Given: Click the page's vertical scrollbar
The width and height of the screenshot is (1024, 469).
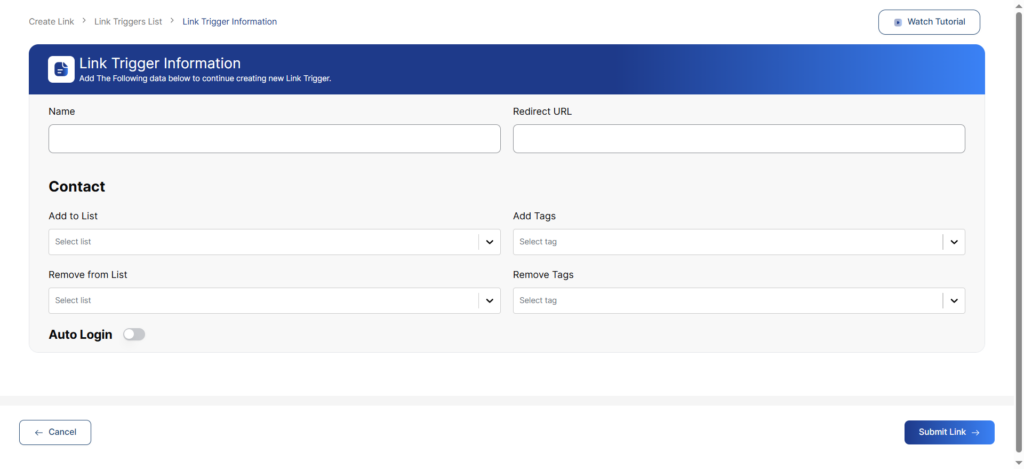Looking at the screenshot, I should point(1018,200).
